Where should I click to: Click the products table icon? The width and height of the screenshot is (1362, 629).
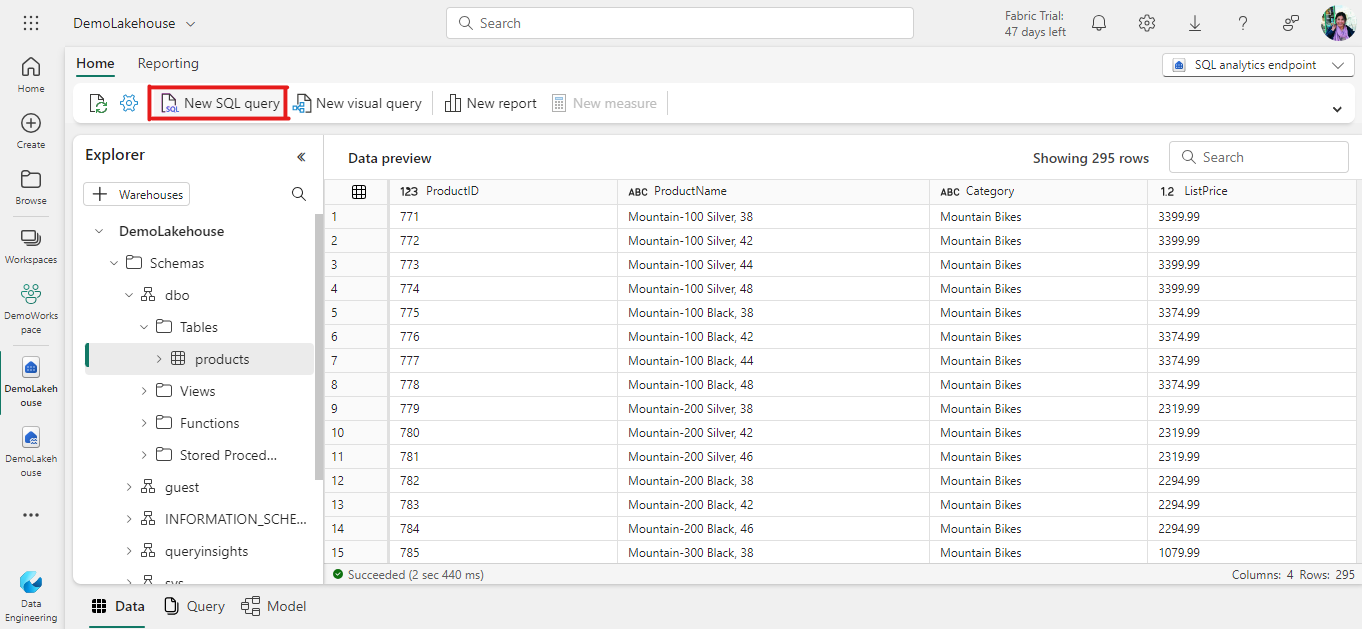click(x=178, y=359)
